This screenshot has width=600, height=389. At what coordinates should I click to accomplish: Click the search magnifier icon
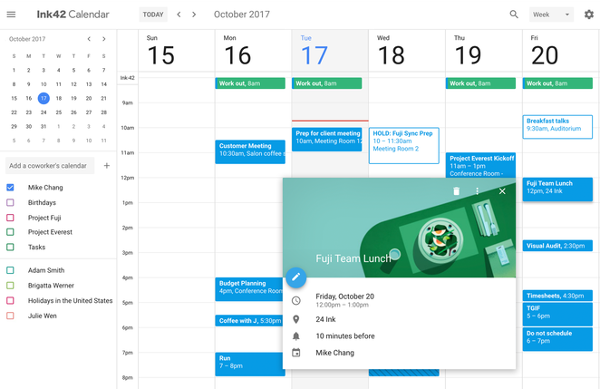514,15
